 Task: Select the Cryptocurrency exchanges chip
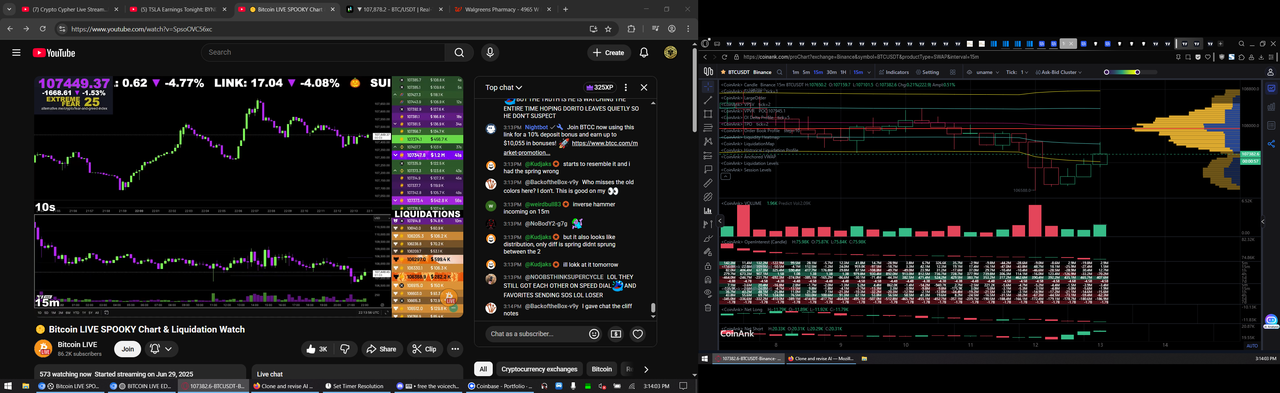pos(539,369)
